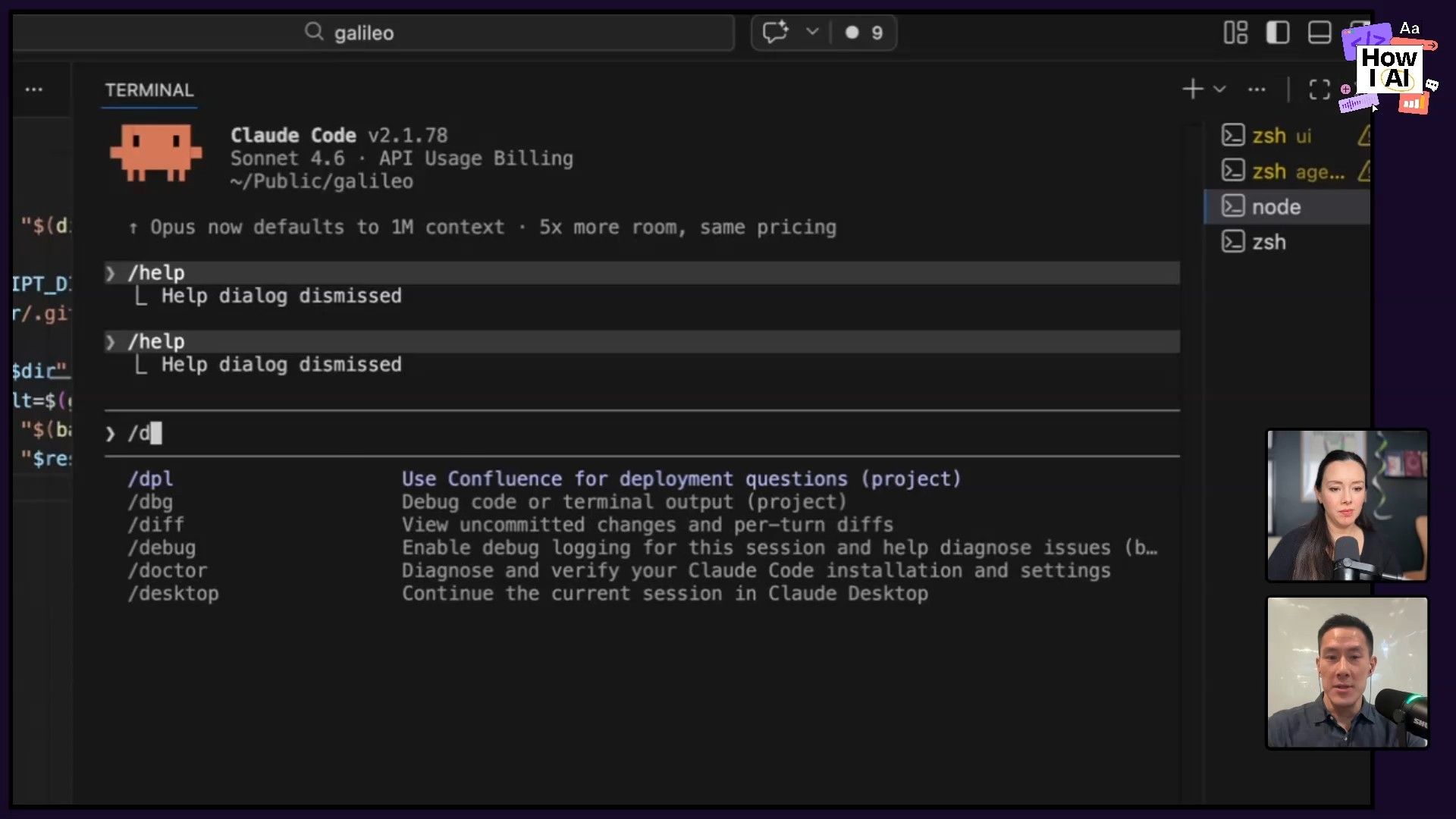Click the Sonnet 4.6 API Usage Billing line
Screen dimensions: 1456x819
402,158
